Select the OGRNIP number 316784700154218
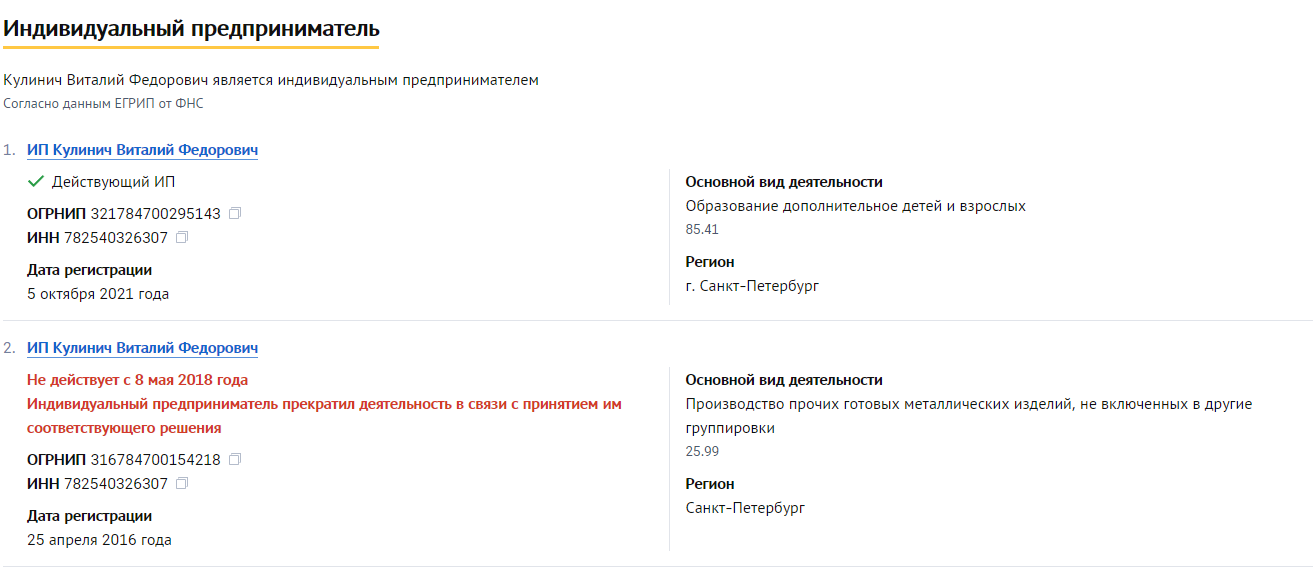Viewport: 1313px width, 580px height. tap(155, 460)
